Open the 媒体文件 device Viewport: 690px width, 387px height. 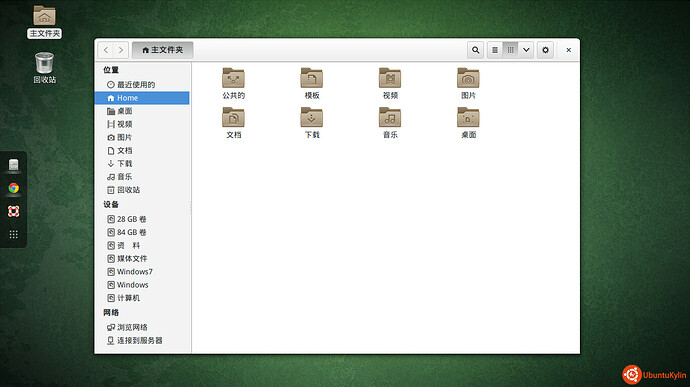(x=142, y=258)
